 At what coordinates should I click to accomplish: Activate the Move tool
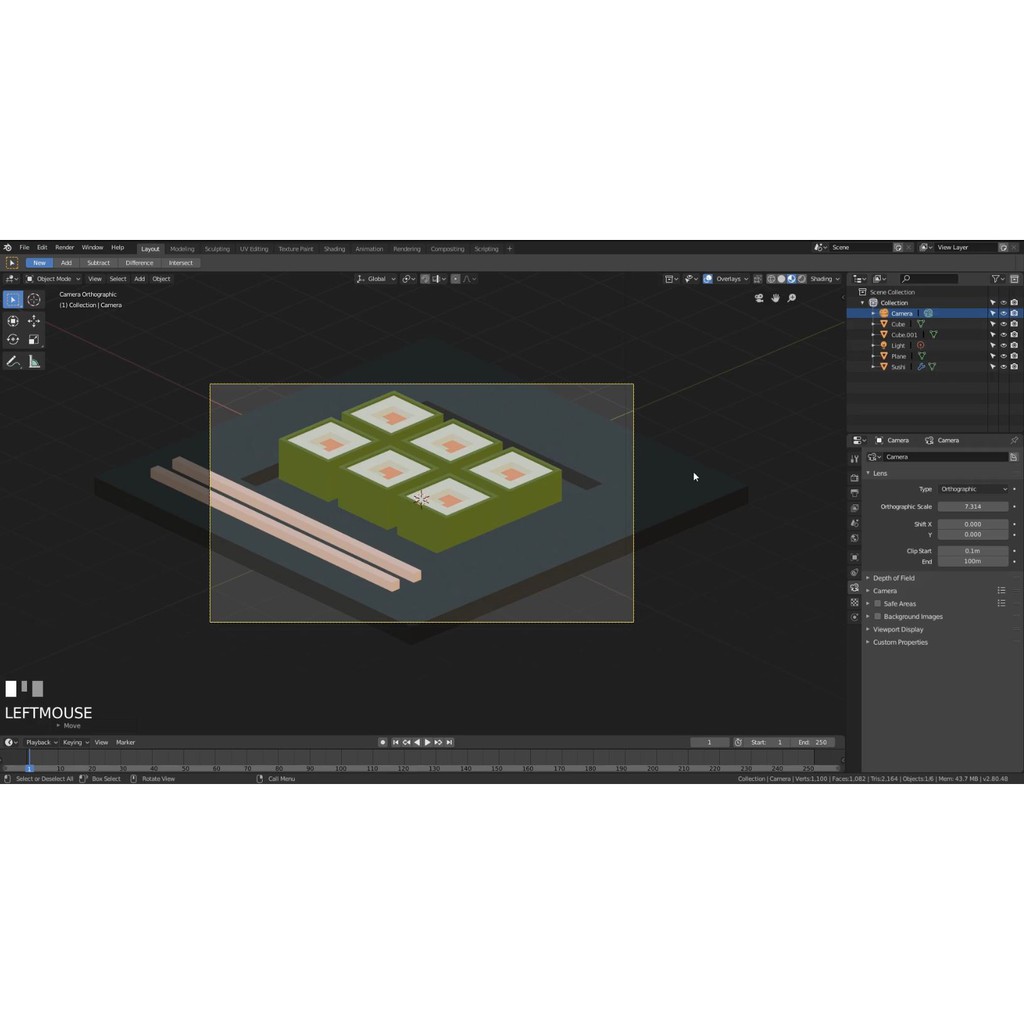(34, 321)
